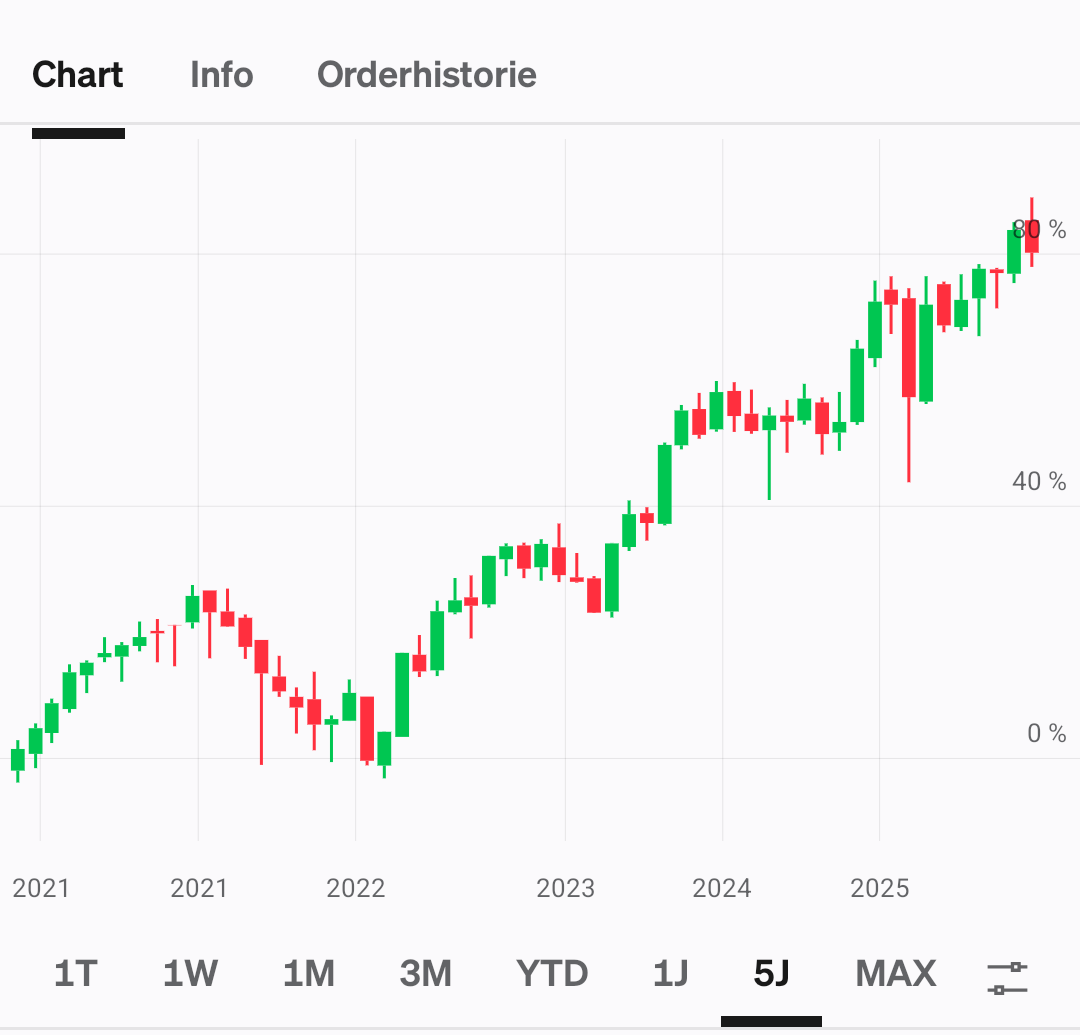Switch to the Info tab
Screen dimensions: 1080x1035
[x=221, y=75]
